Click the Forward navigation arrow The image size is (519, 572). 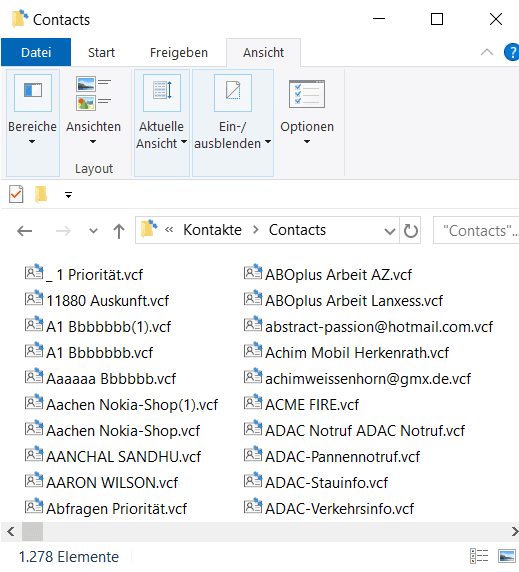(63, 231)
